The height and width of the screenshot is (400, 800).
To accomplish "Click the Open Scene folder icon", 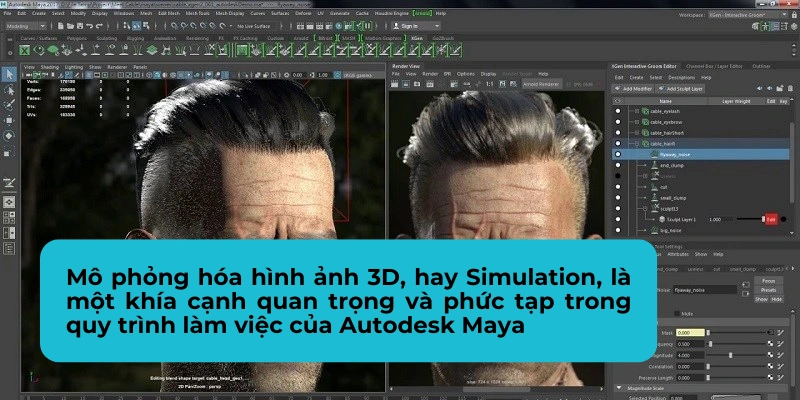I will 70,26.
